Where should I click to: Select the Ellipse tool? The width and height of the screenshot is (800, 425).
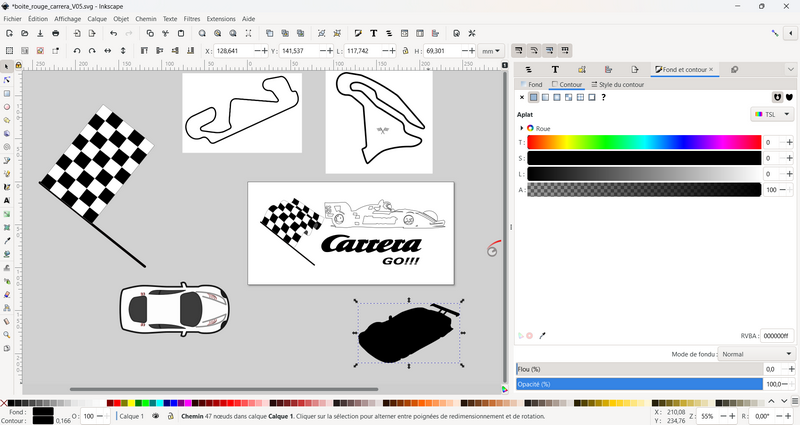[7, 107]
